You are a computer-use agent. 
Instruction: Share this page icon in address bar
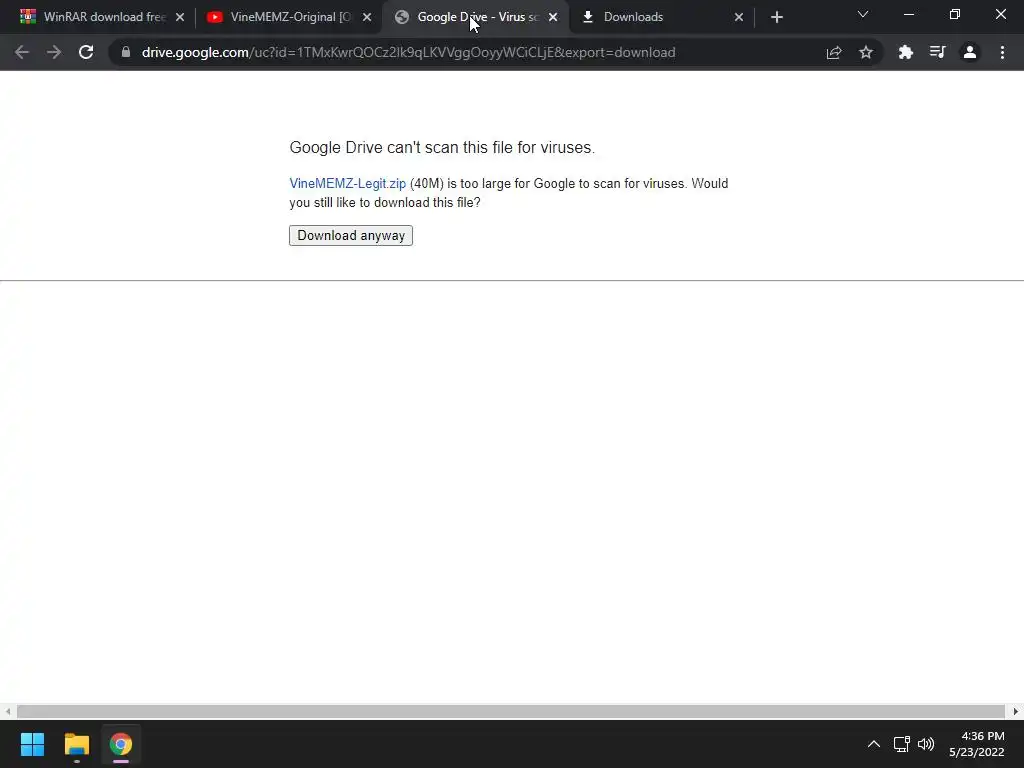(x=834, y=52)
